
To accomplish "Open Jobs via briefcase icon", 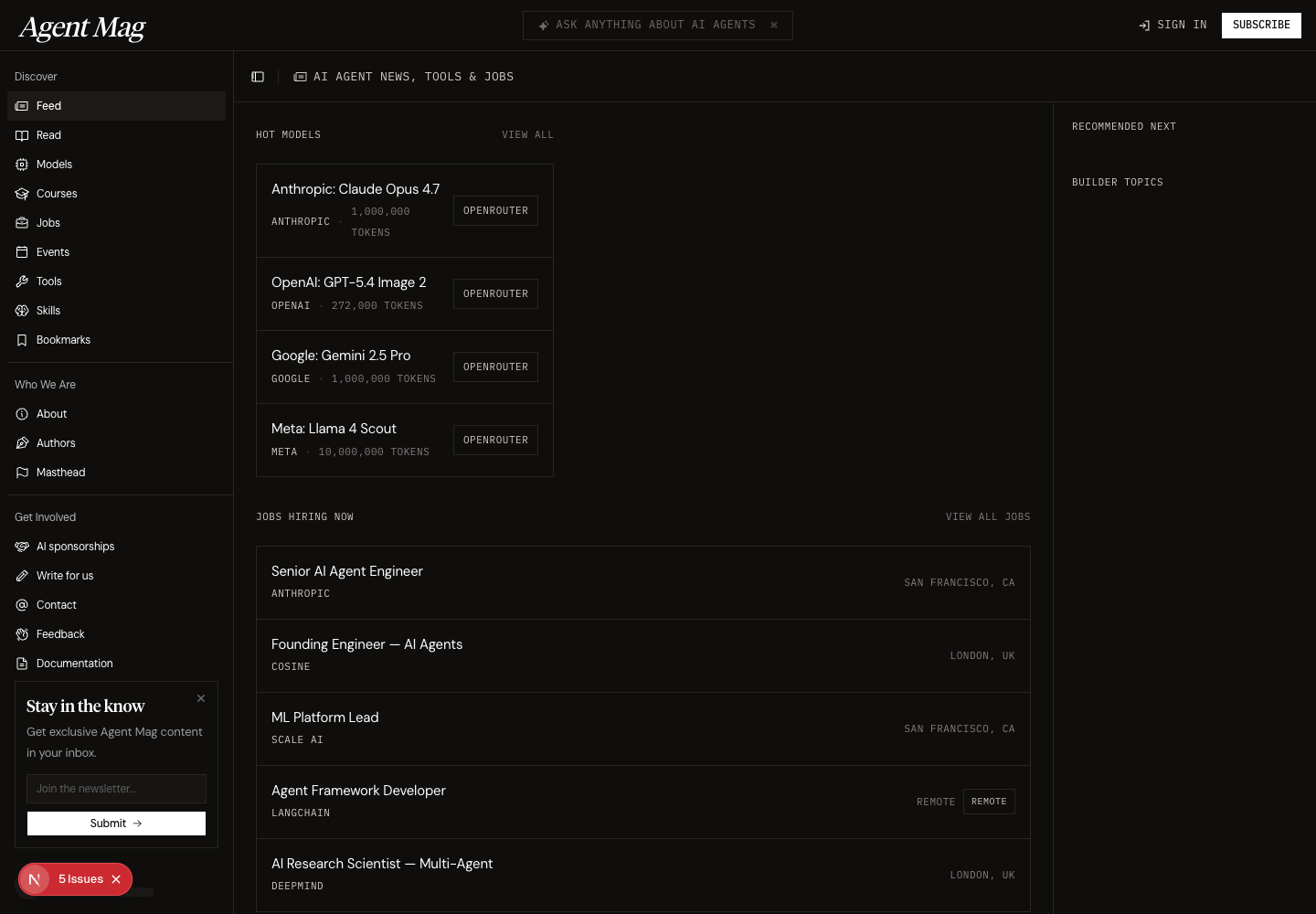I will 22,223.
